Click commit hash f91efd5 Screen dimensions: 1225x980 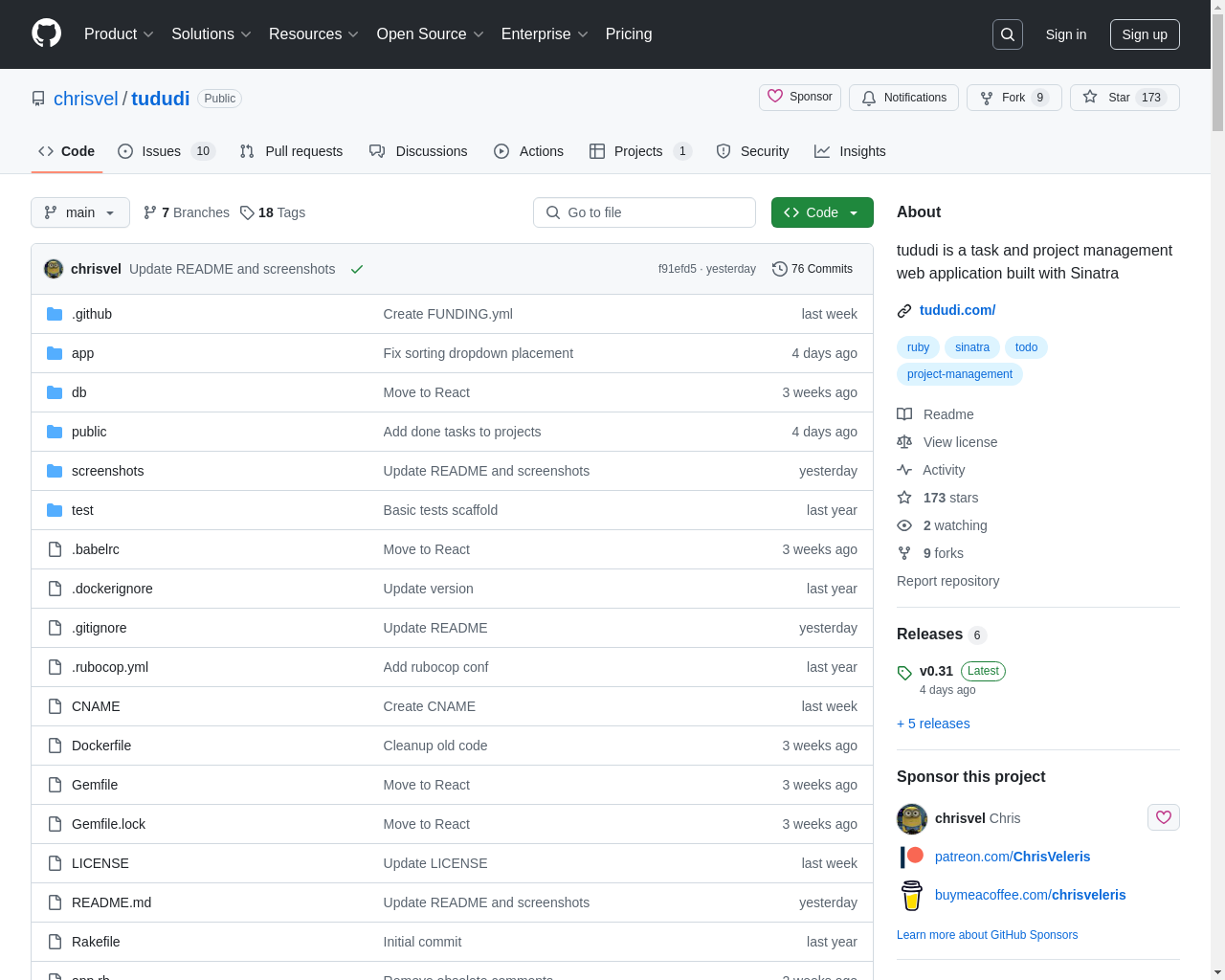(x=677, y=269)
